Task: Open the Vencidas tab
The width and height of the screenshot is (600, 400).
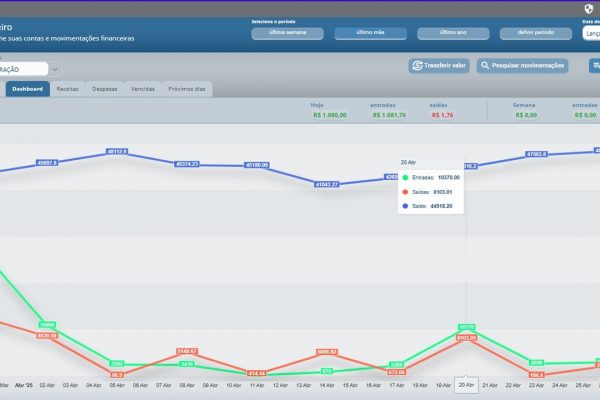Action: click(x=143, y=89)
